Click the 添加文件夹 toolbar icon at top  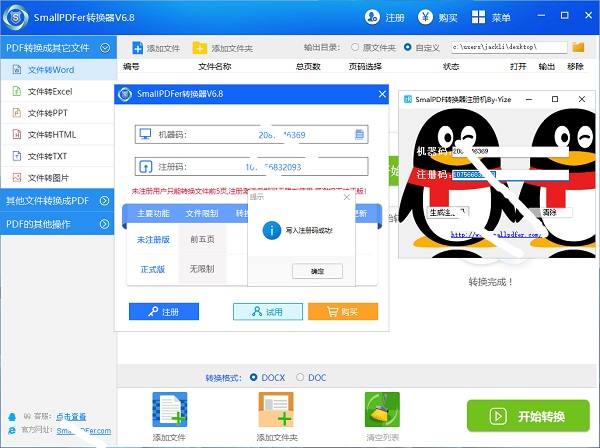[199, 48]
